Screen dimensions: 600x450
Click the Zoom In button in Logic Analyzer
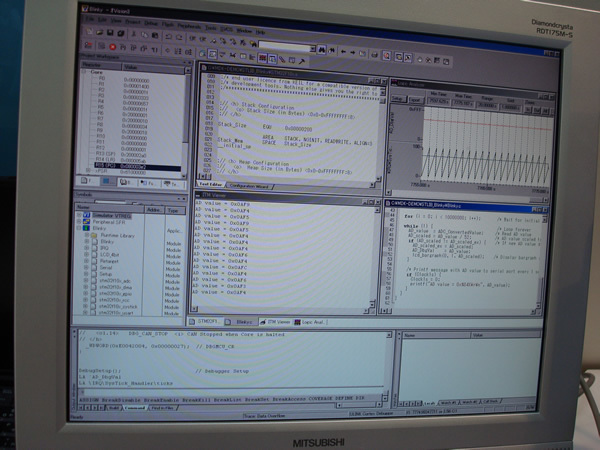click(x=528, y=109)
